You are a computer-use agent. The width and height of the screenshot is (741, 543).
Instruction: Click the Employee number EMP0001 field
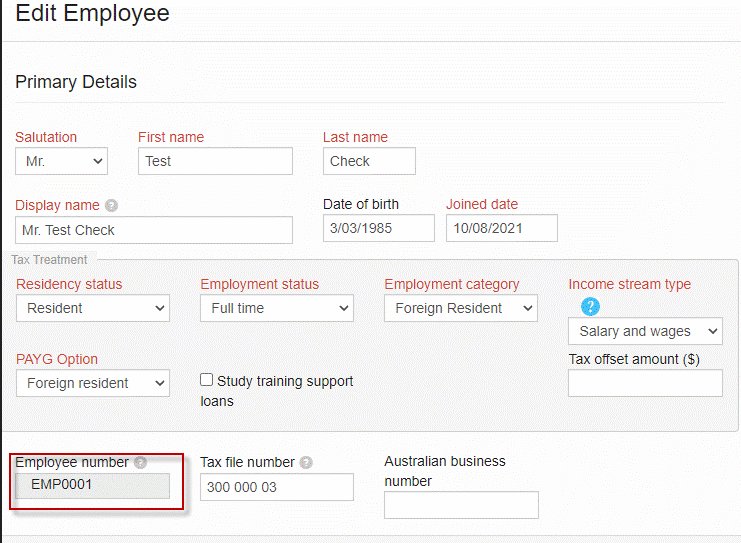click(x=93, y=485)
